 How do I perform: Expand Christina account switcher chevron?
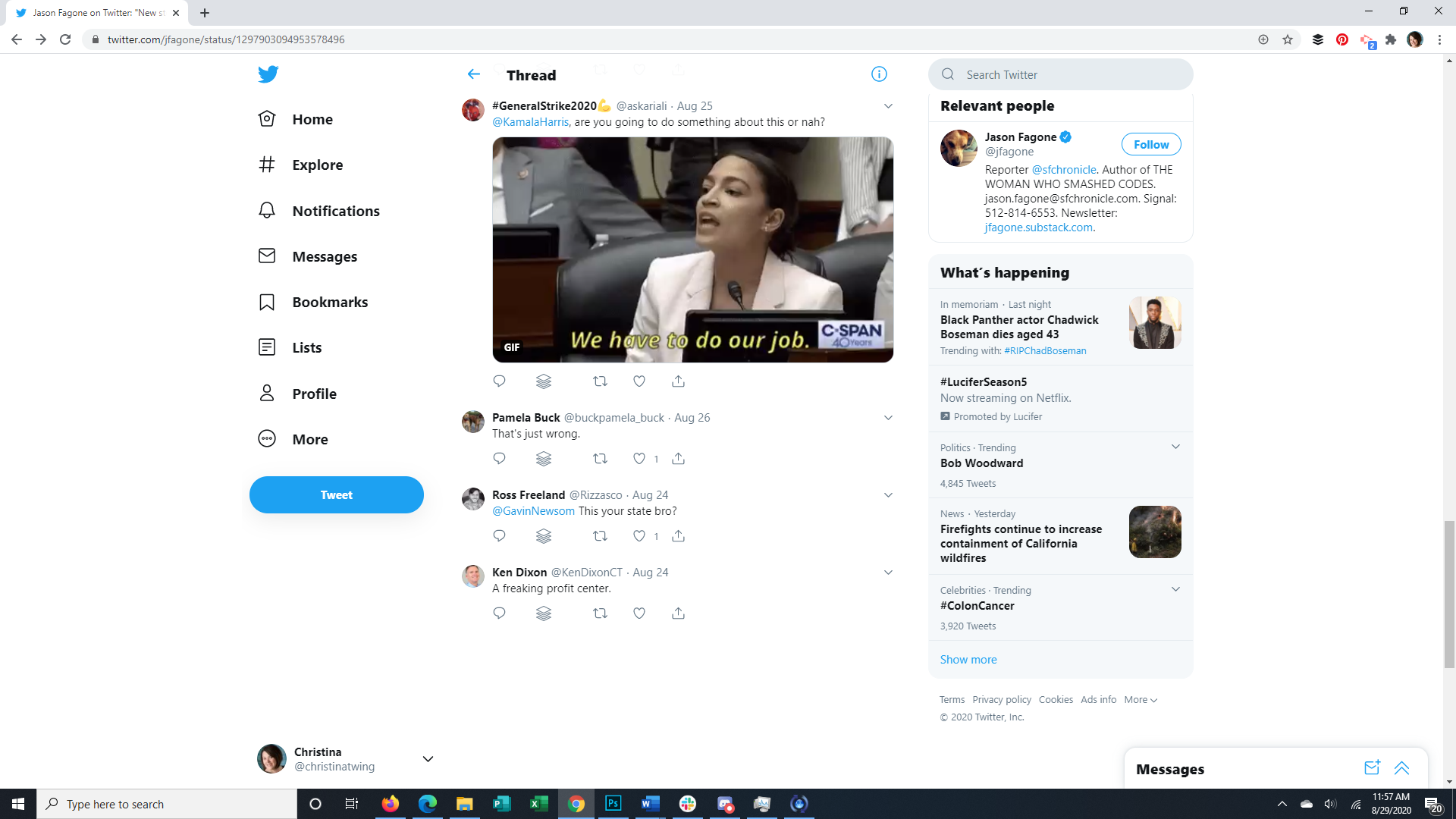pos(428,759)
